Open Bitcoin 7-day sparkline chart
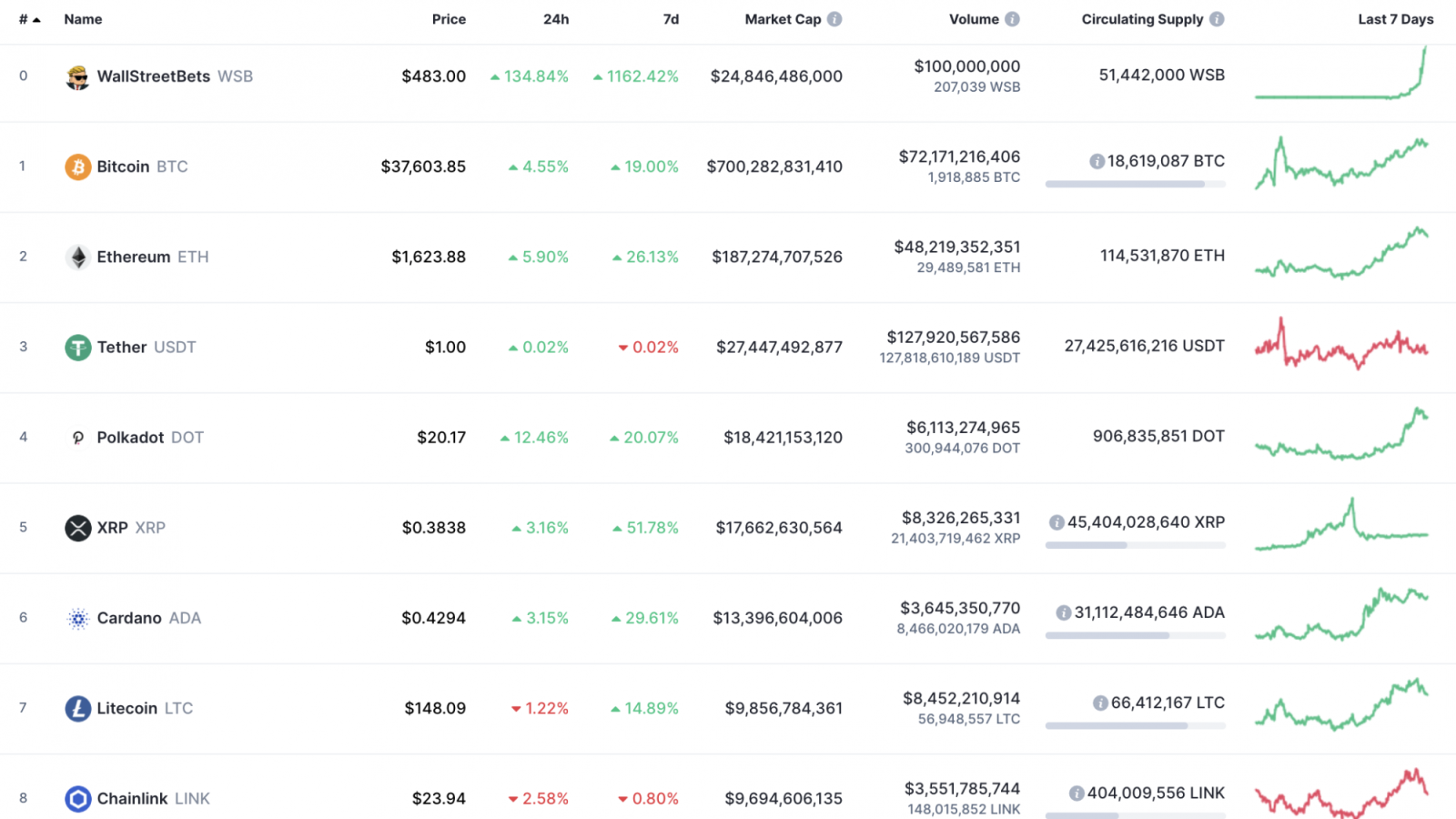1456x819 pixels. (1341, 163)
